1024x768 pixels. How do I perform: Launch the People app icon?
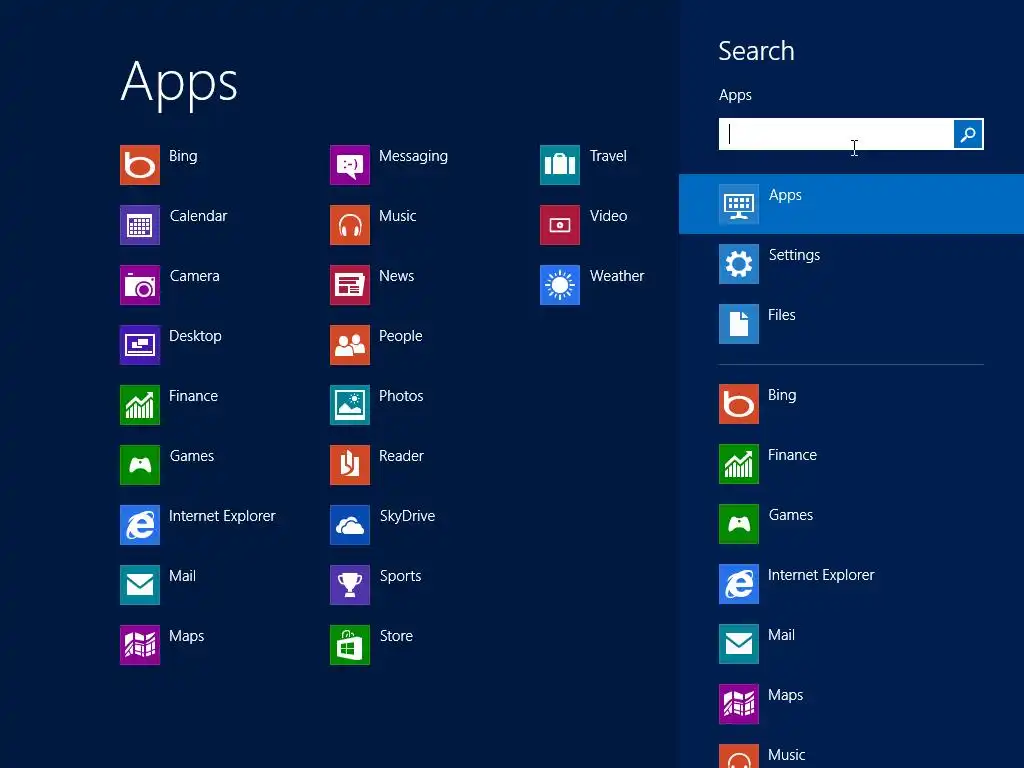350,345
